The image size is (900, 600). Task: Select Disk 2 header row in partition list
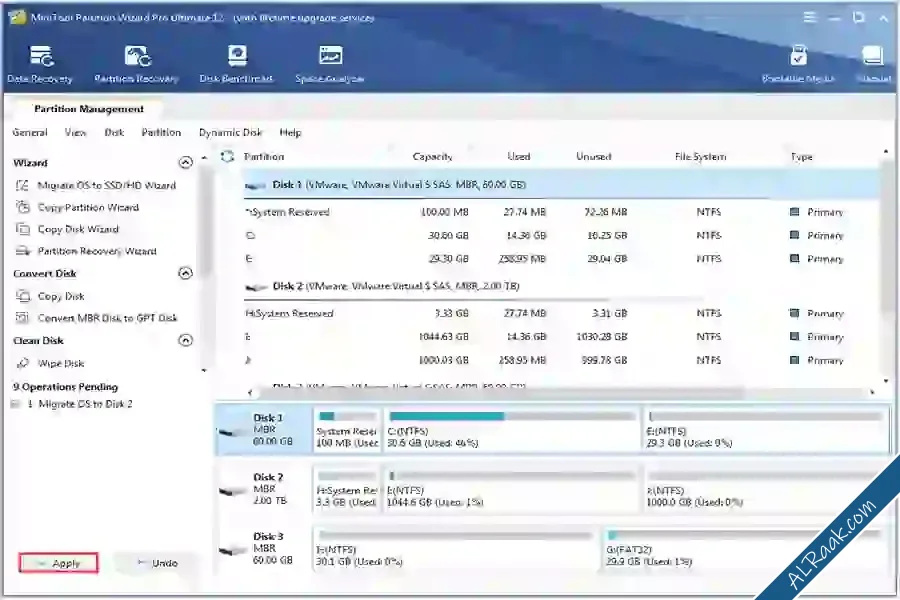click(561, 286)
